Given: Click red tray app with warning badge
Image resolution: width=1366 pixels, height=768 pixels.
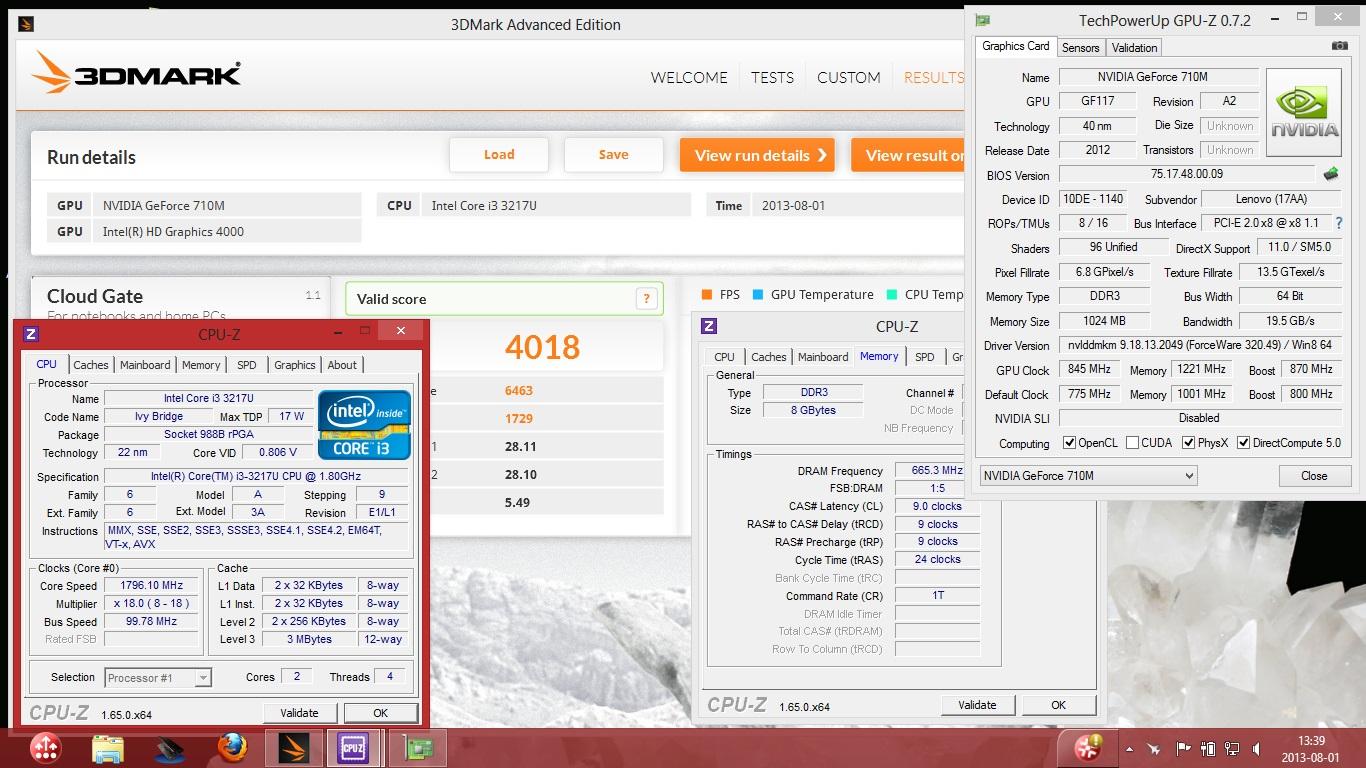Looking at the screenshot, I should click(1088, 747).
